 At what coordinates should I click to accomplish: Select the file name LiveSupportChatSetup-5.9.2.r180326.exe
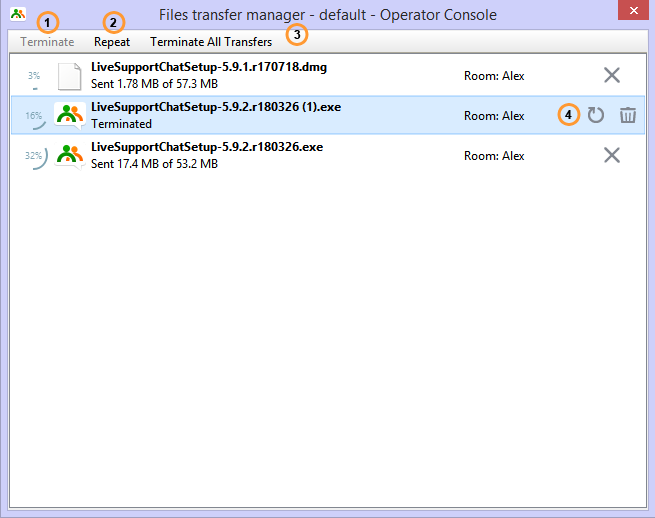[x=207, y=147]
